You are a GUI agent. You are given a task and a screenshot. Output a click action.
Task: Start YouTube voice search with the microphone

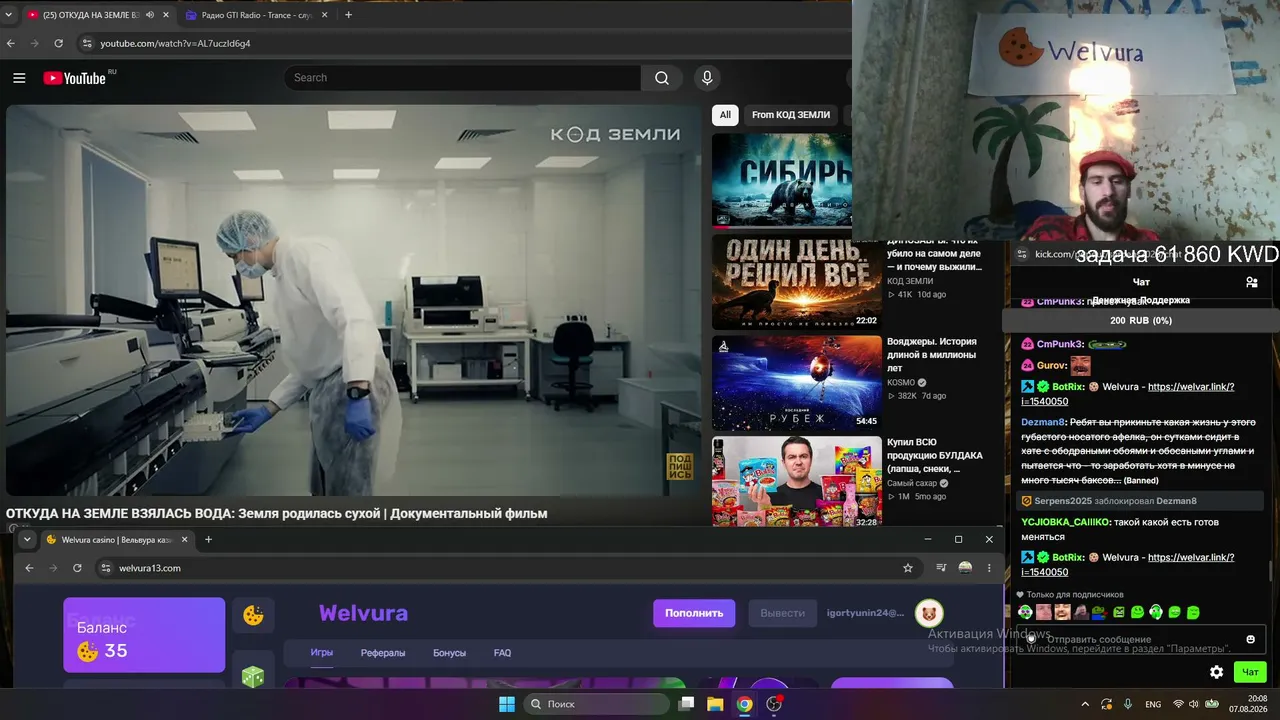(x=707, y=78)
